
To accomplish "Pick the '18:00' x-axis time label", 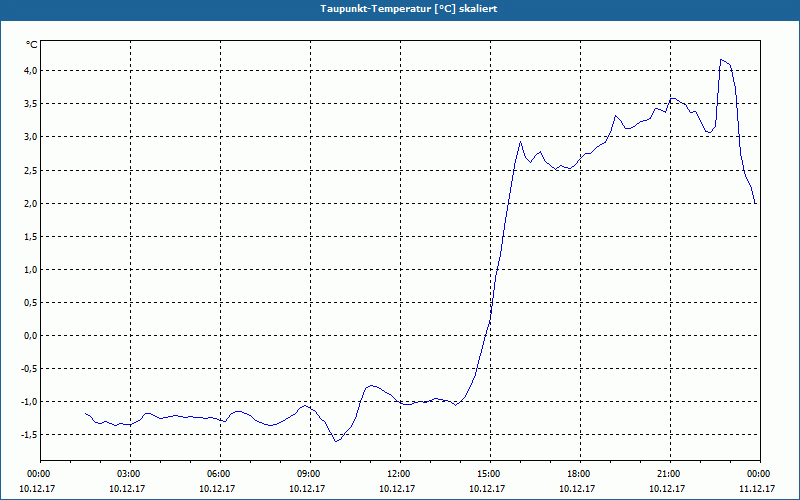I will (578, 474).
